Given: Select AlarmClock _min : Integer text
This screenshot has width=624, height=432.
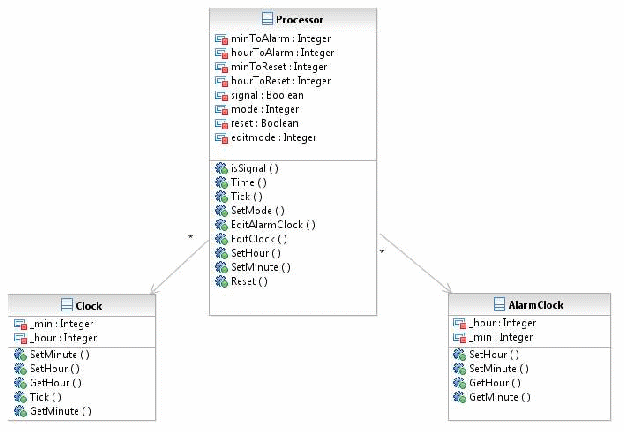Looking at the screenshot, I should pos(501,337).
